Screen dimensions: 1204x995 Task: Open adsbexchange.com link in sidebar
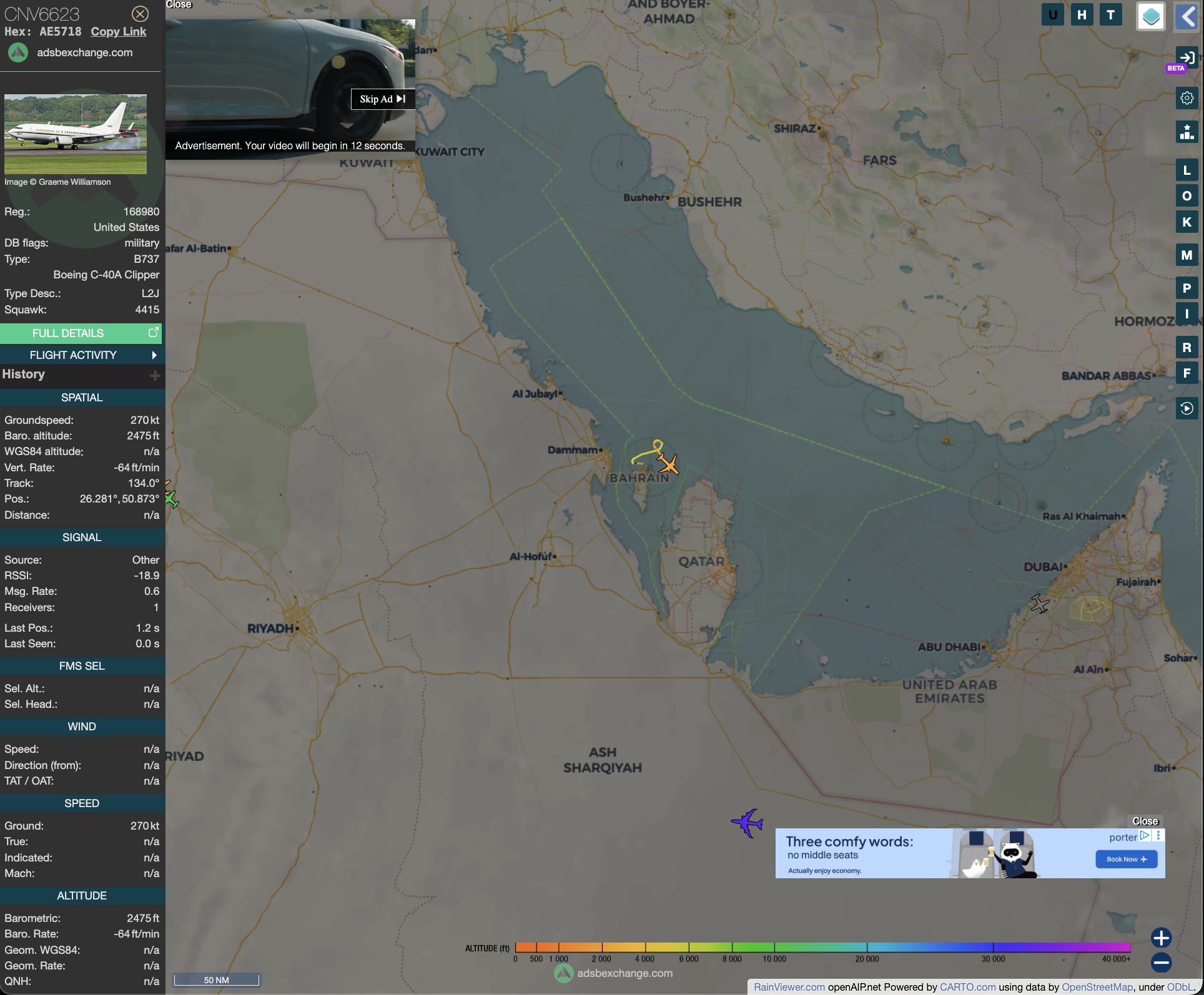pos(84,52)
